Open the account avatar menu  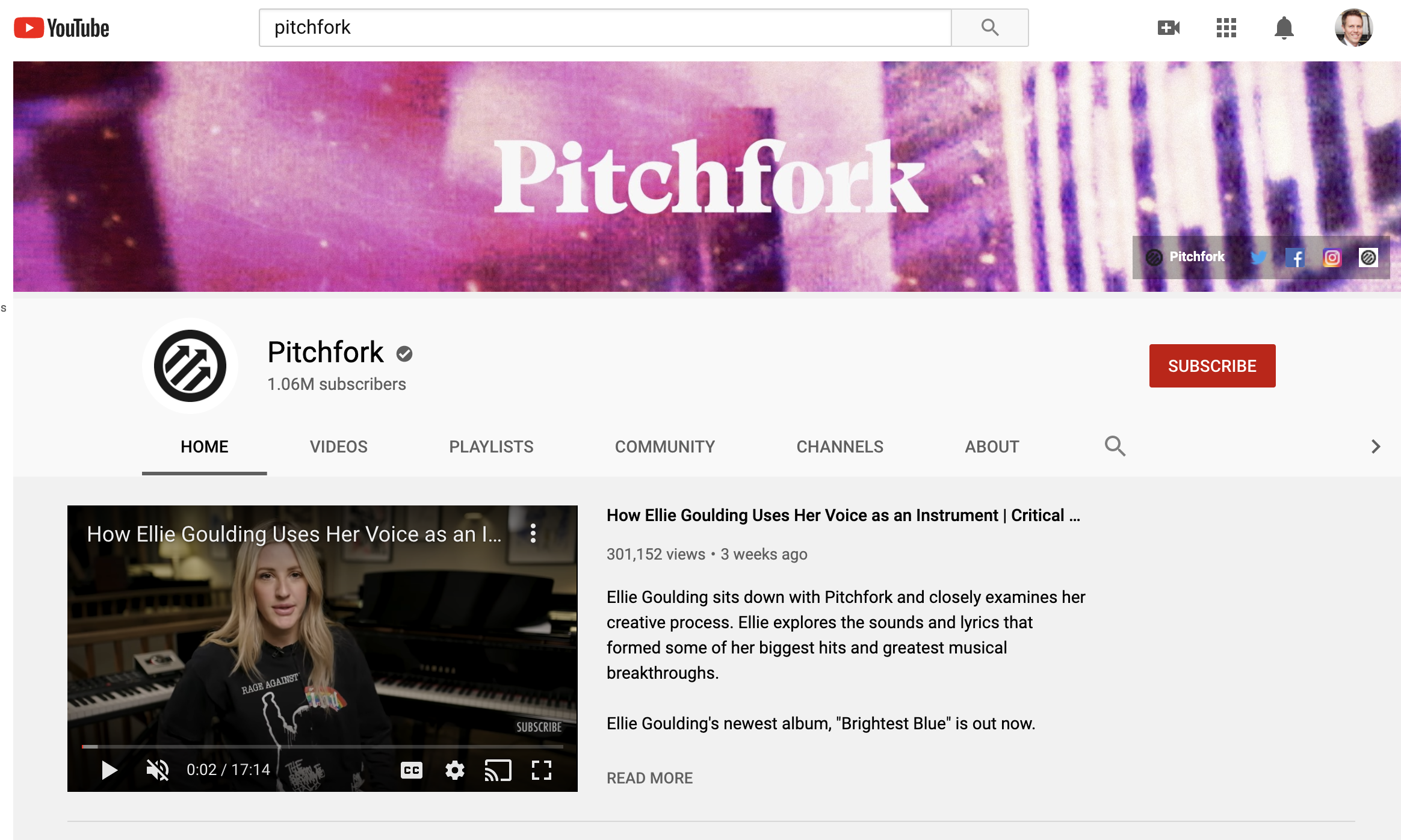(1353, 28)
